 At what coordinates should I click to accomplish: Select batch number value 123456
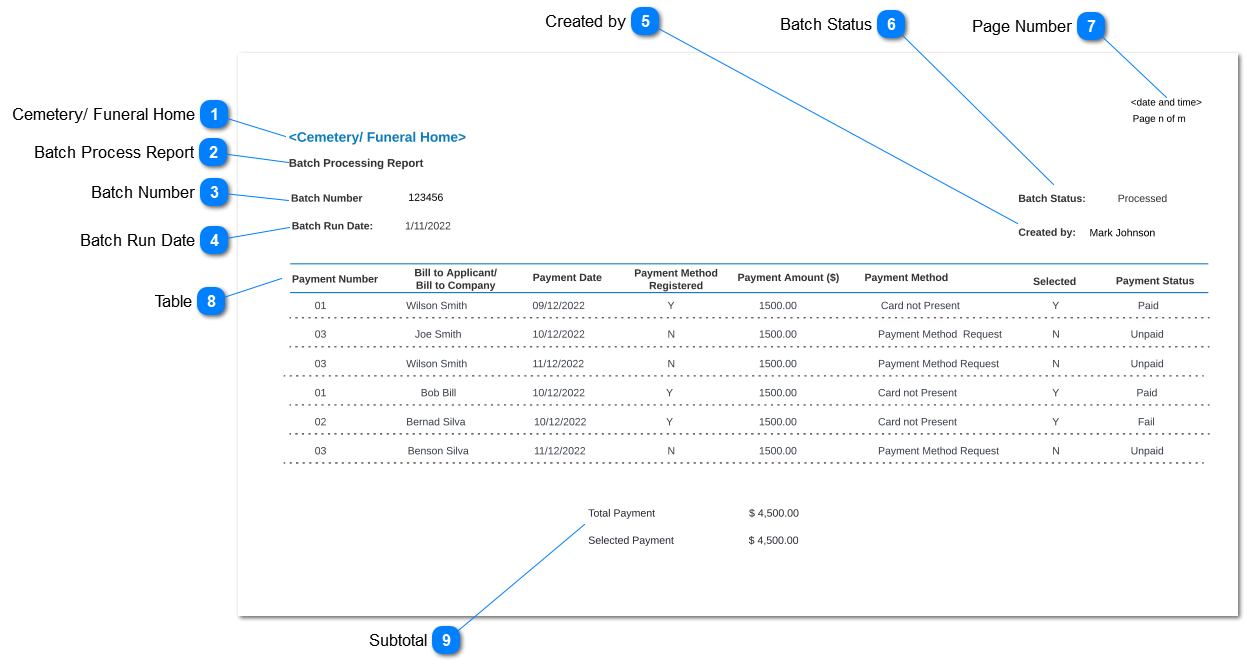coord(426,197)
